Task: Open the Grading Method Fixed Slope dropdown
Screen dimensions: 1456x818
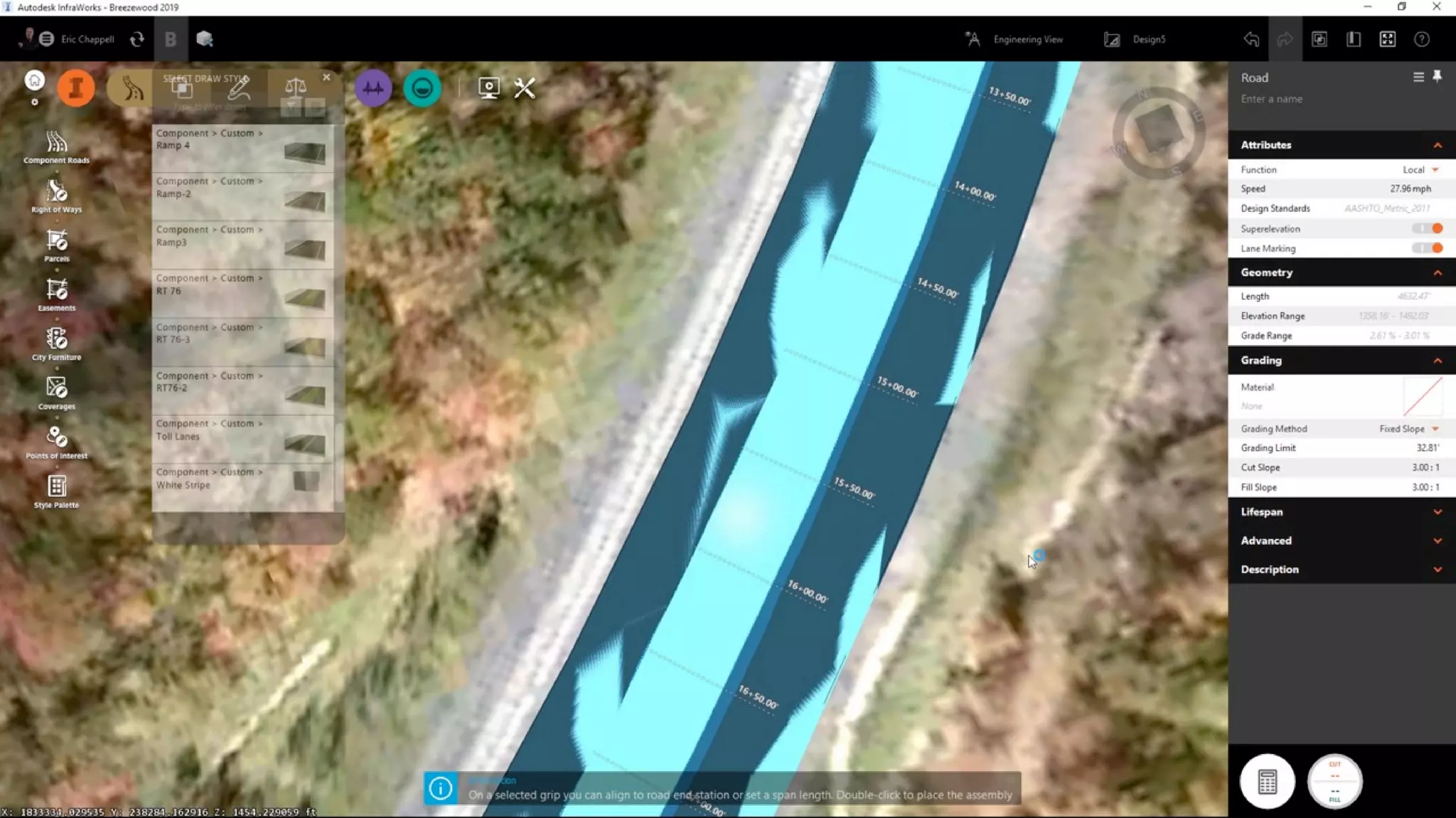Action: point(1408,429)
